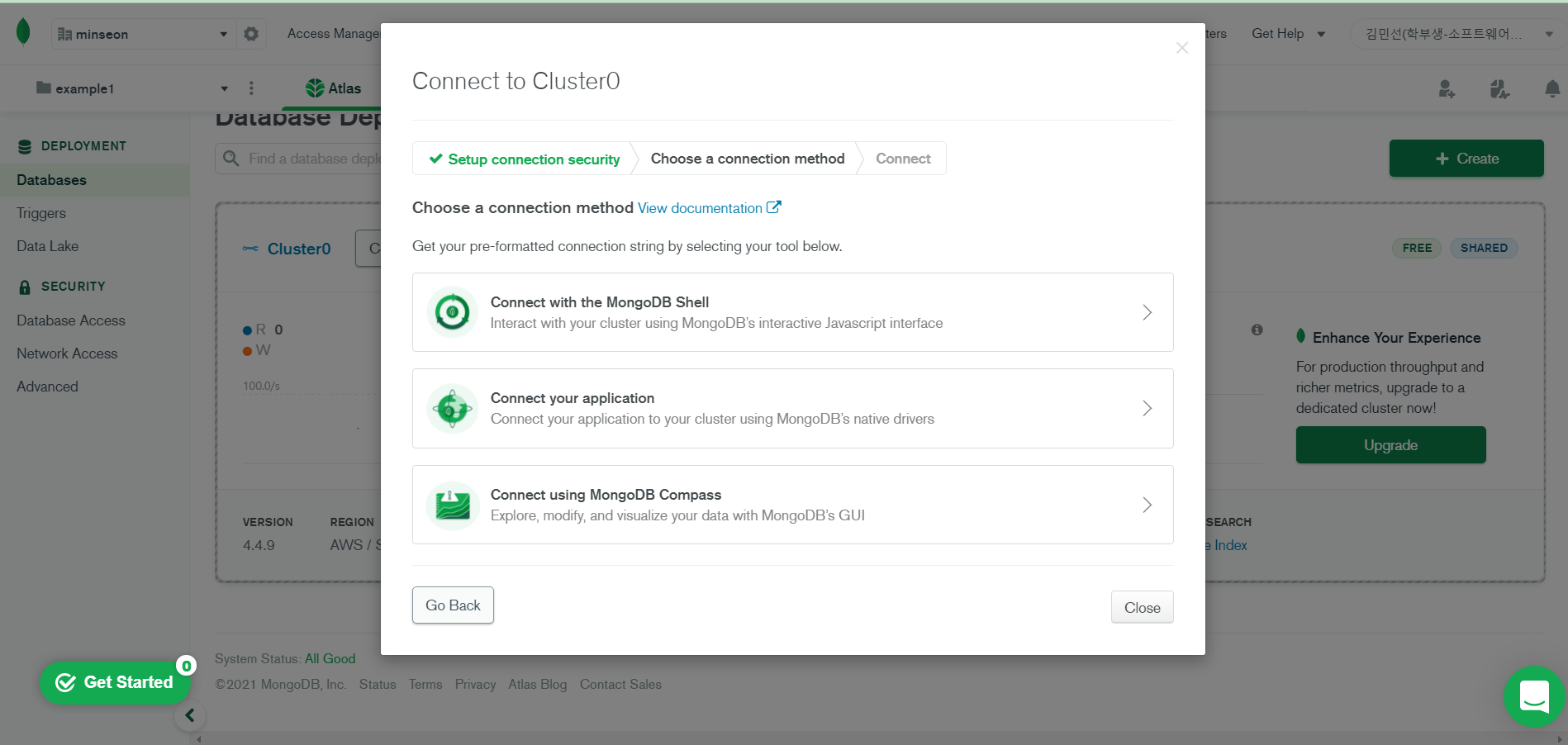This screenshot has height=745, width=1568.
Task: Open the chat support bubble
Action: 1534,696
